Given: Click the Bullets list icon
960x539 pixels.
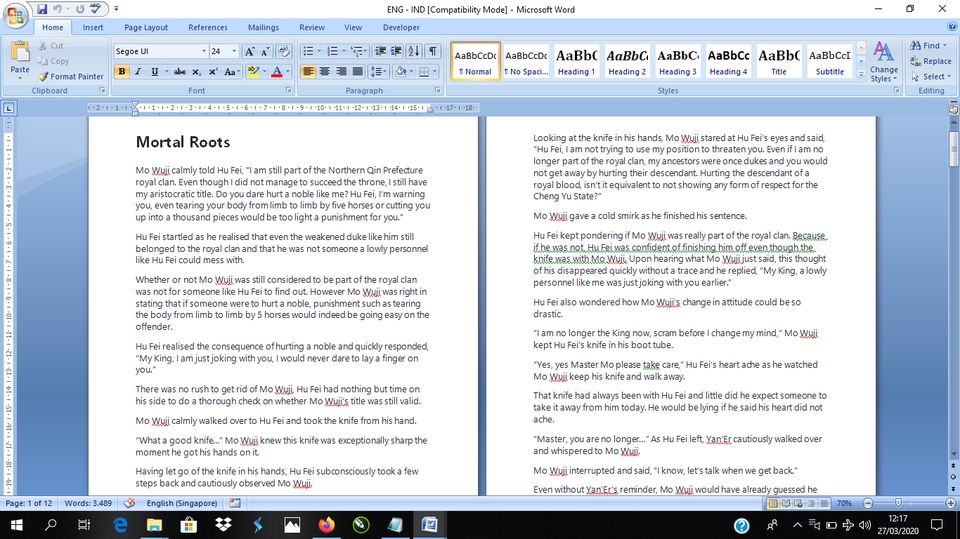Looking at the screenshot, I should (x=309, y=51).
